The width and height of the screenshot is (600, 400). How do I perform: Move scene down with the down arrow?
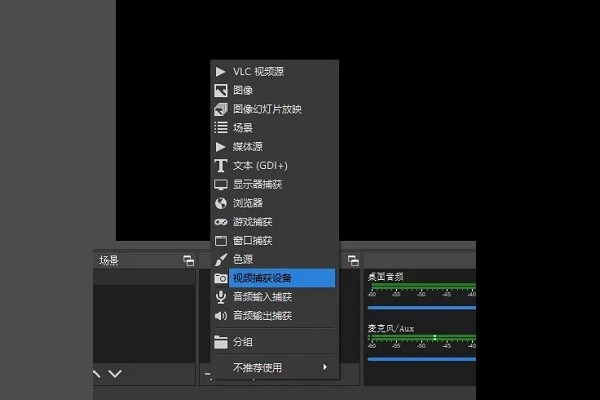tap(115, 374)
